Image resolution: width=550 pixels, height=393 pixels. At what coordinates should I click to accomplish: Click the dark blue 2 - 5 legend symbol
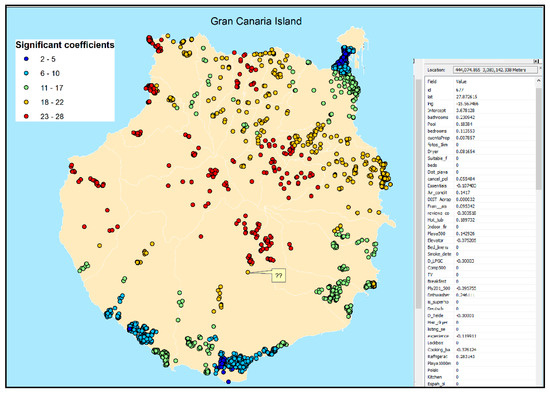pos(26,59)
